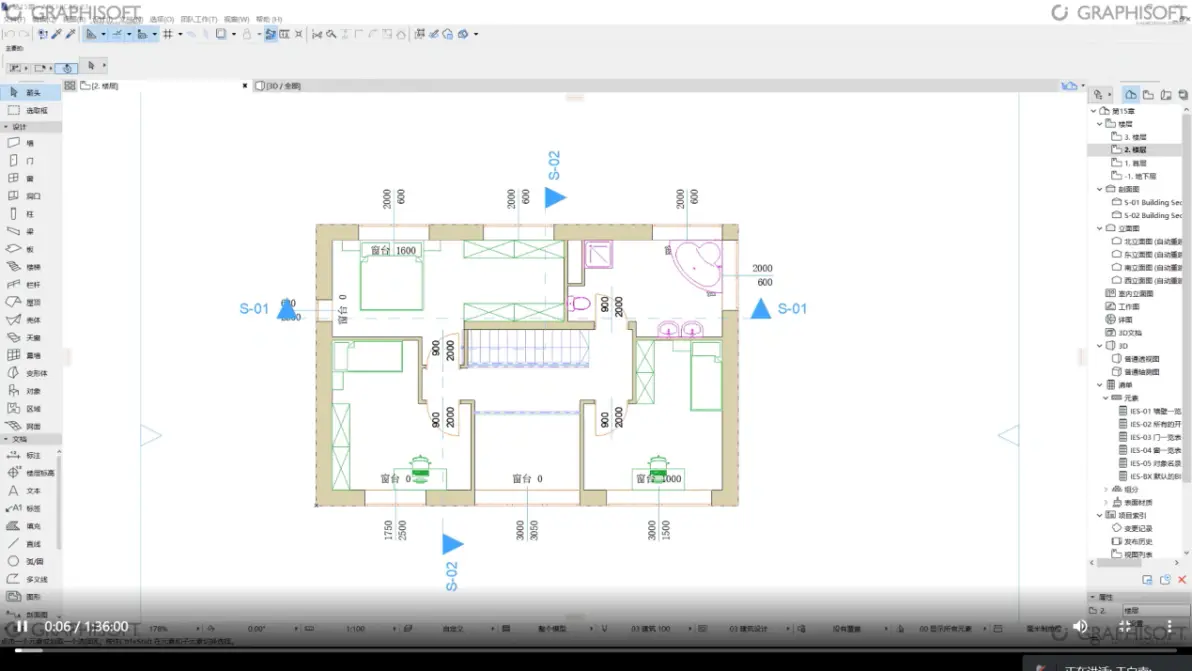1192x671 pixels.
Task: Mute the video volume
Action: pos(1080,626)
